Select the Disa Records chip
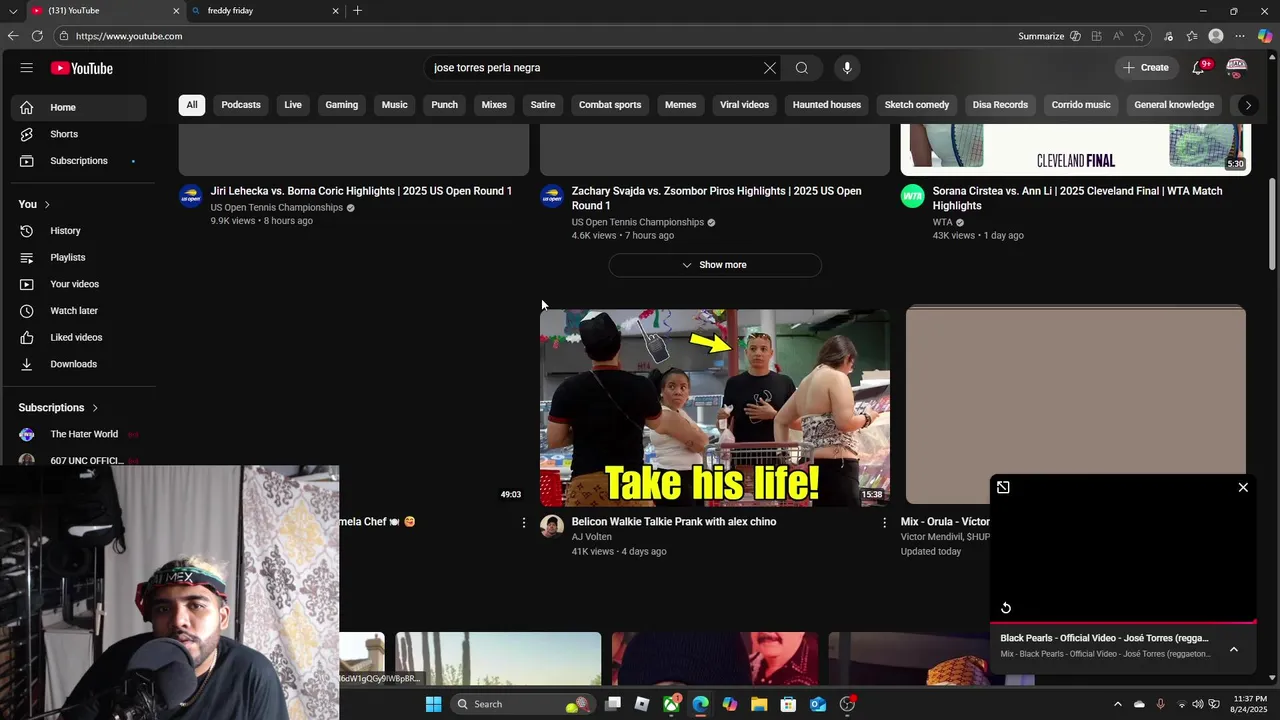 1000,105
